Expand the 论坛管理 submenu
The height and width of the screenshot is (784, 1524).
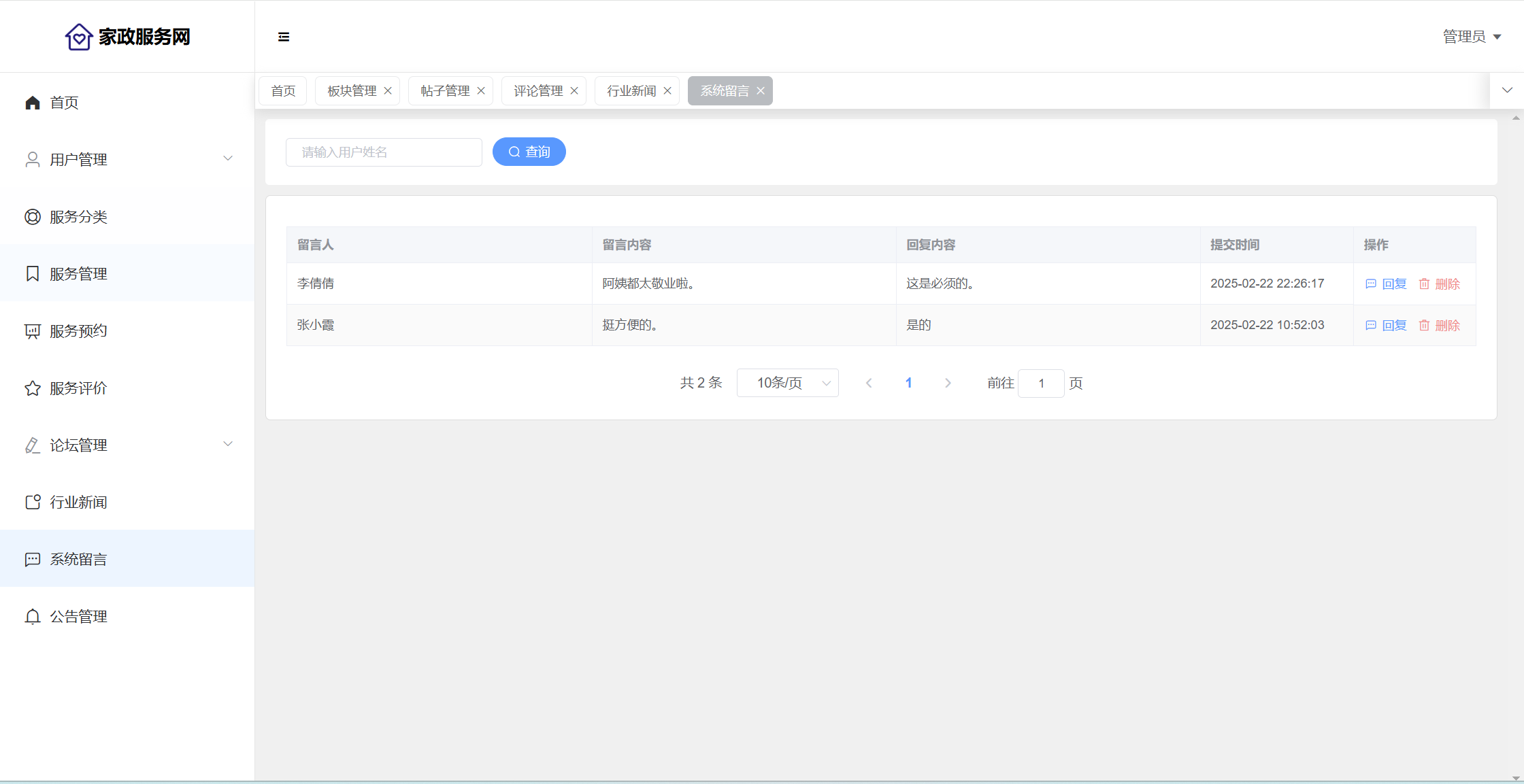point(228,445)
